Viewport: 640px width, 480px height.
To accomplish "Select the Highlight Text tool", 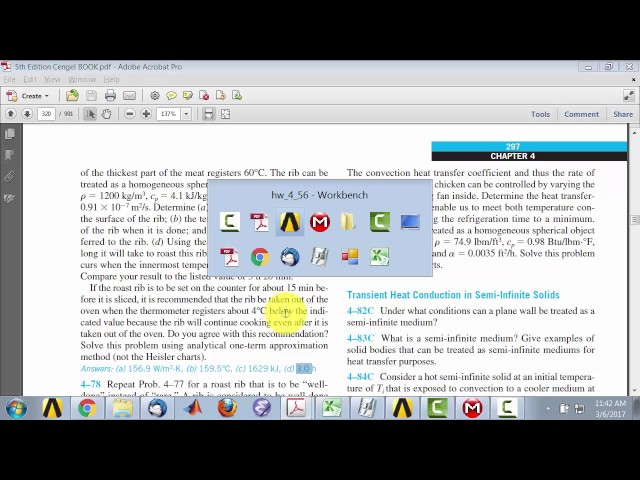I will click(x=188, y=96).
